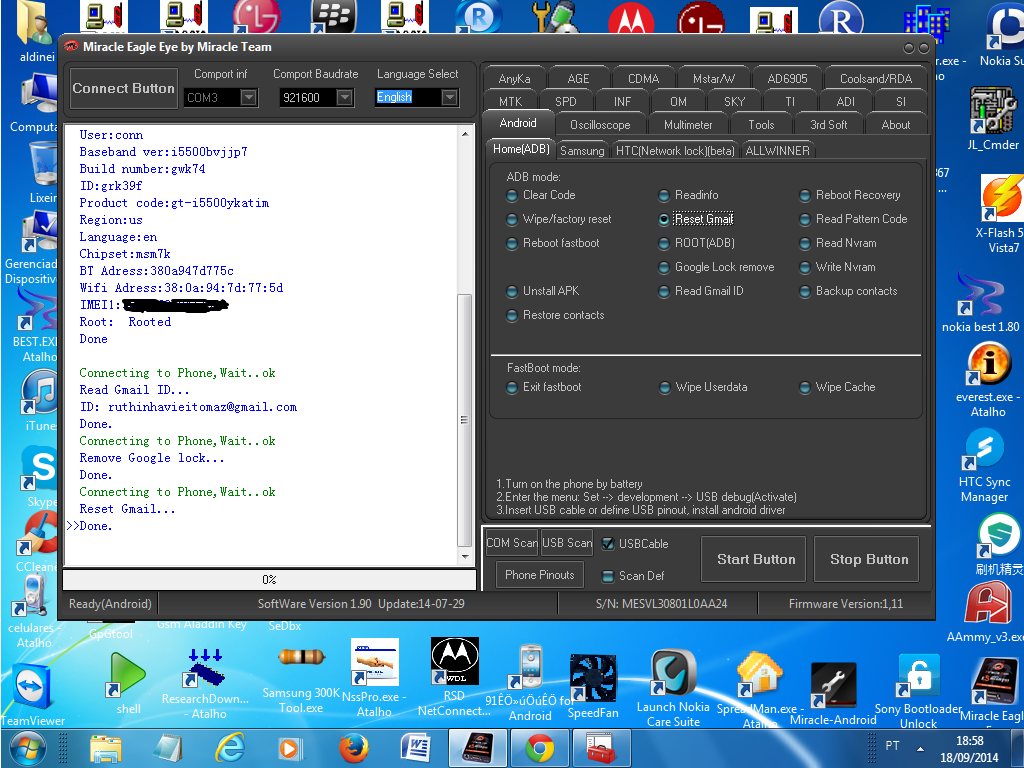Open AAmmy_v3.exe desktop icon
This screenshot has width=1024, height=768.
pos(987,611)
